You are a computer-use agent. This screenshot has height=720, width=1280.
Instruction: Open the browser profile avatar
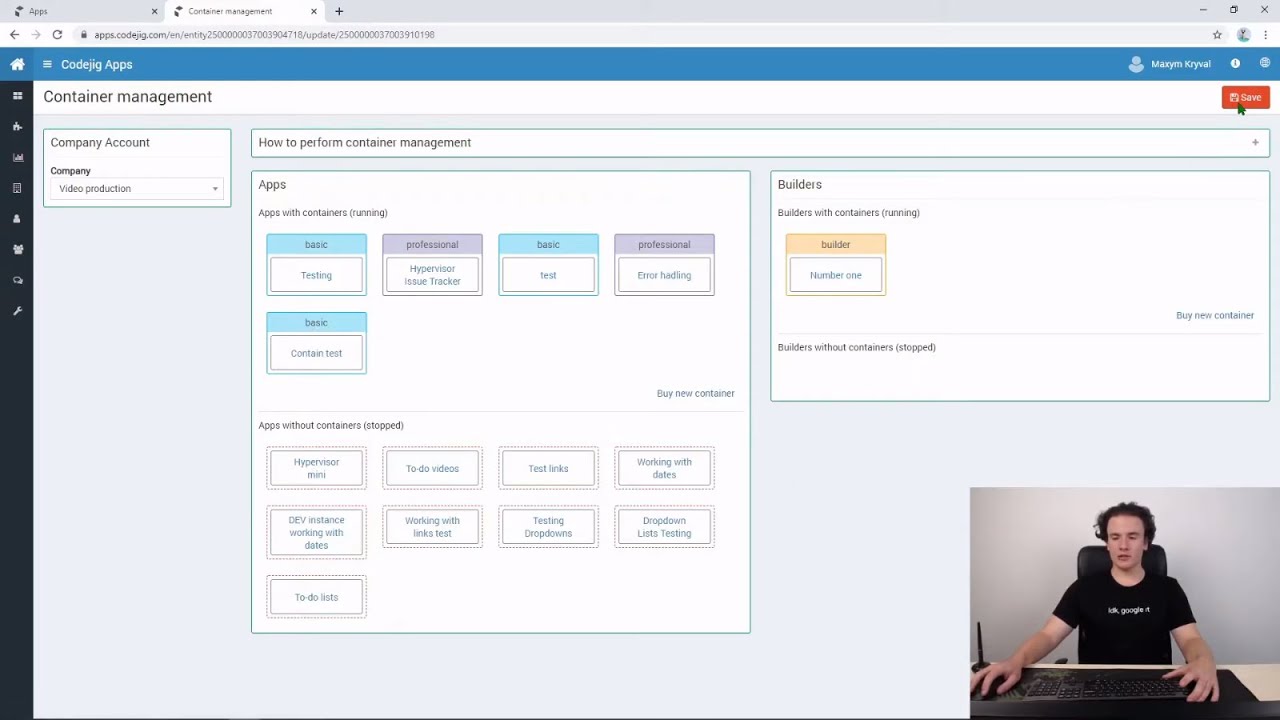click(x=1243, y=34)
